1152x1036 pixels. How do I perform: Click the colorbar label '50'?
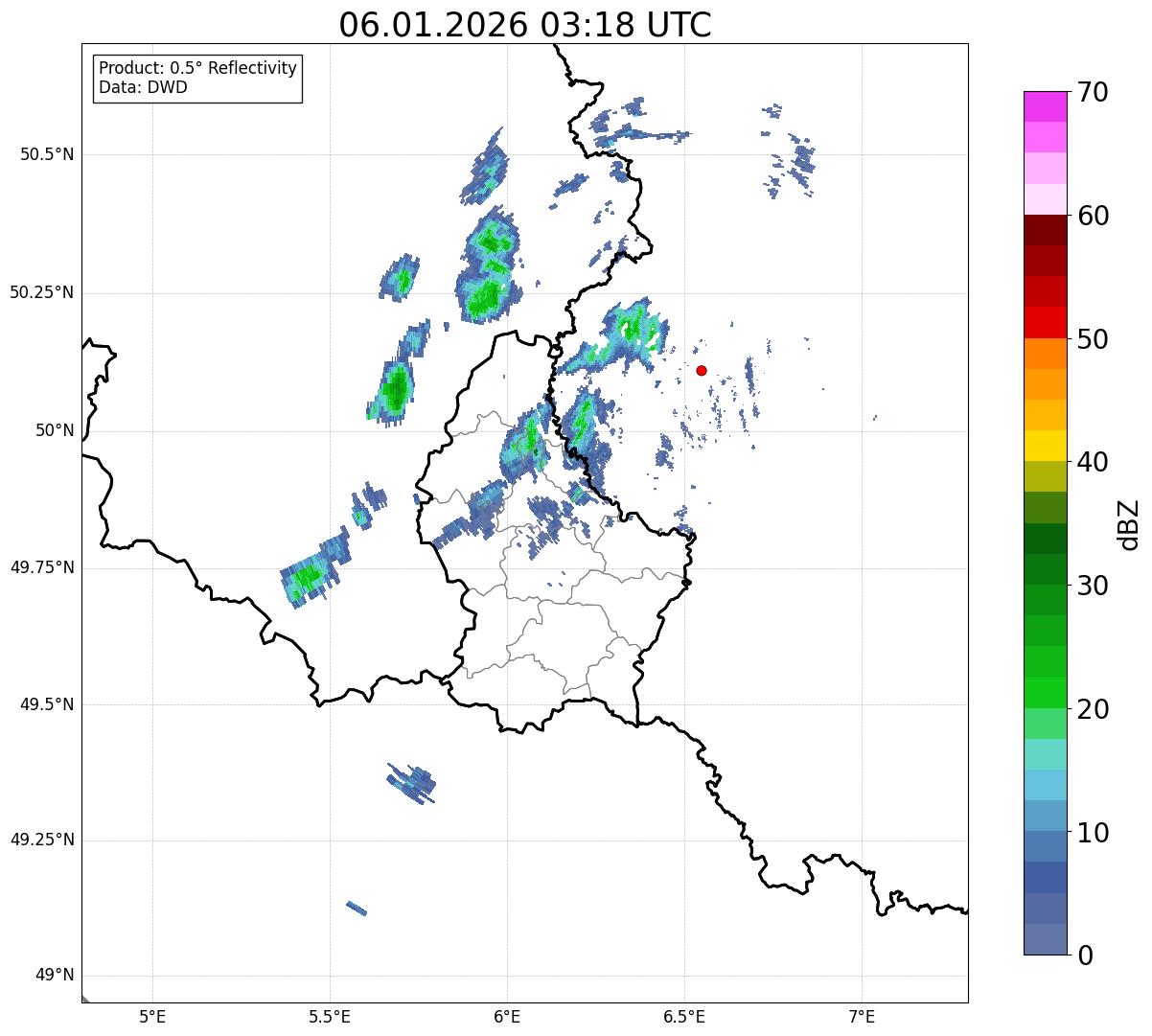(x=1093, y=339)
